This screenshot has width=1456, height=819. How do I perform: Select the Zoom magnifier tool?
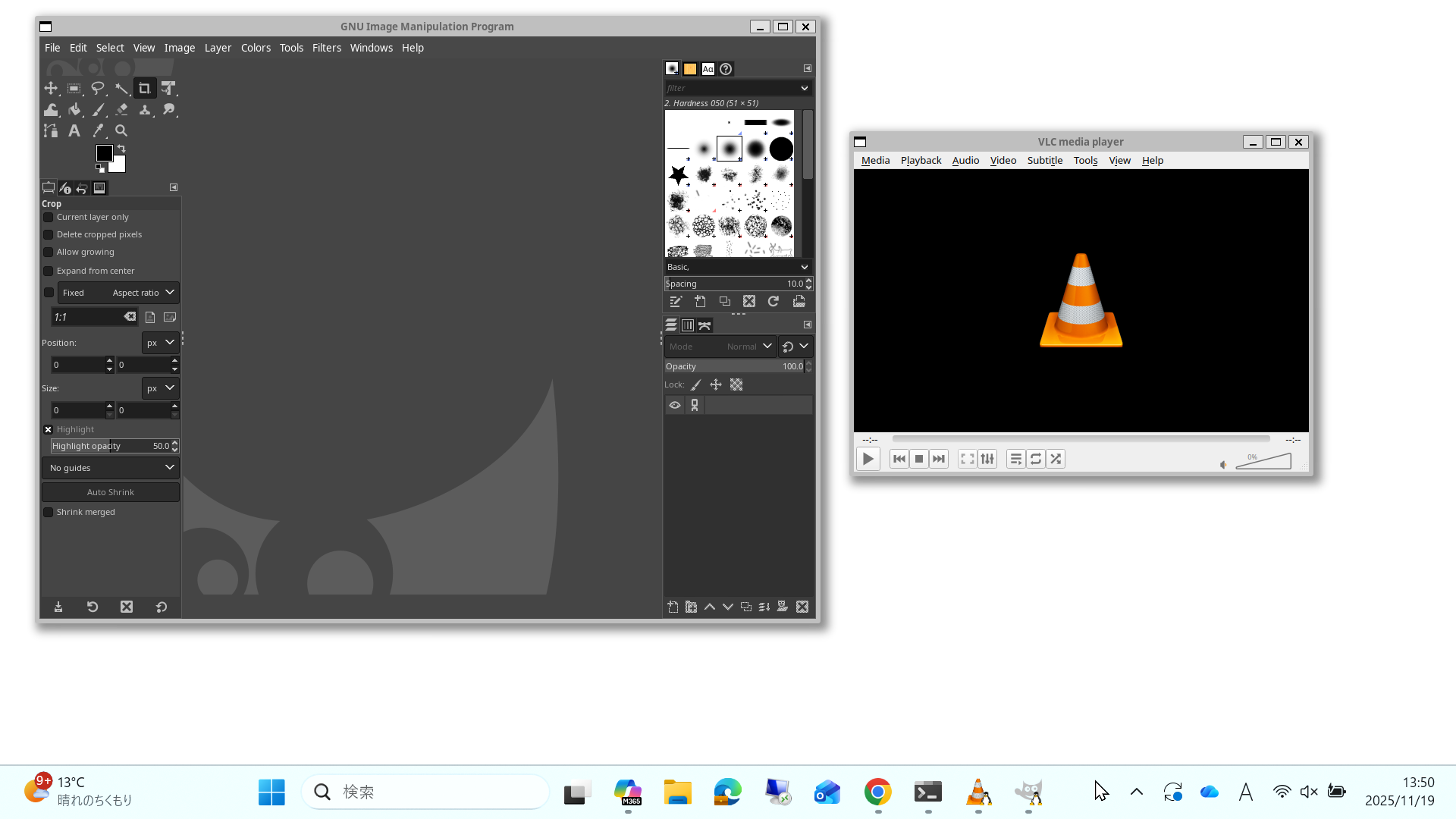[121, 131]
